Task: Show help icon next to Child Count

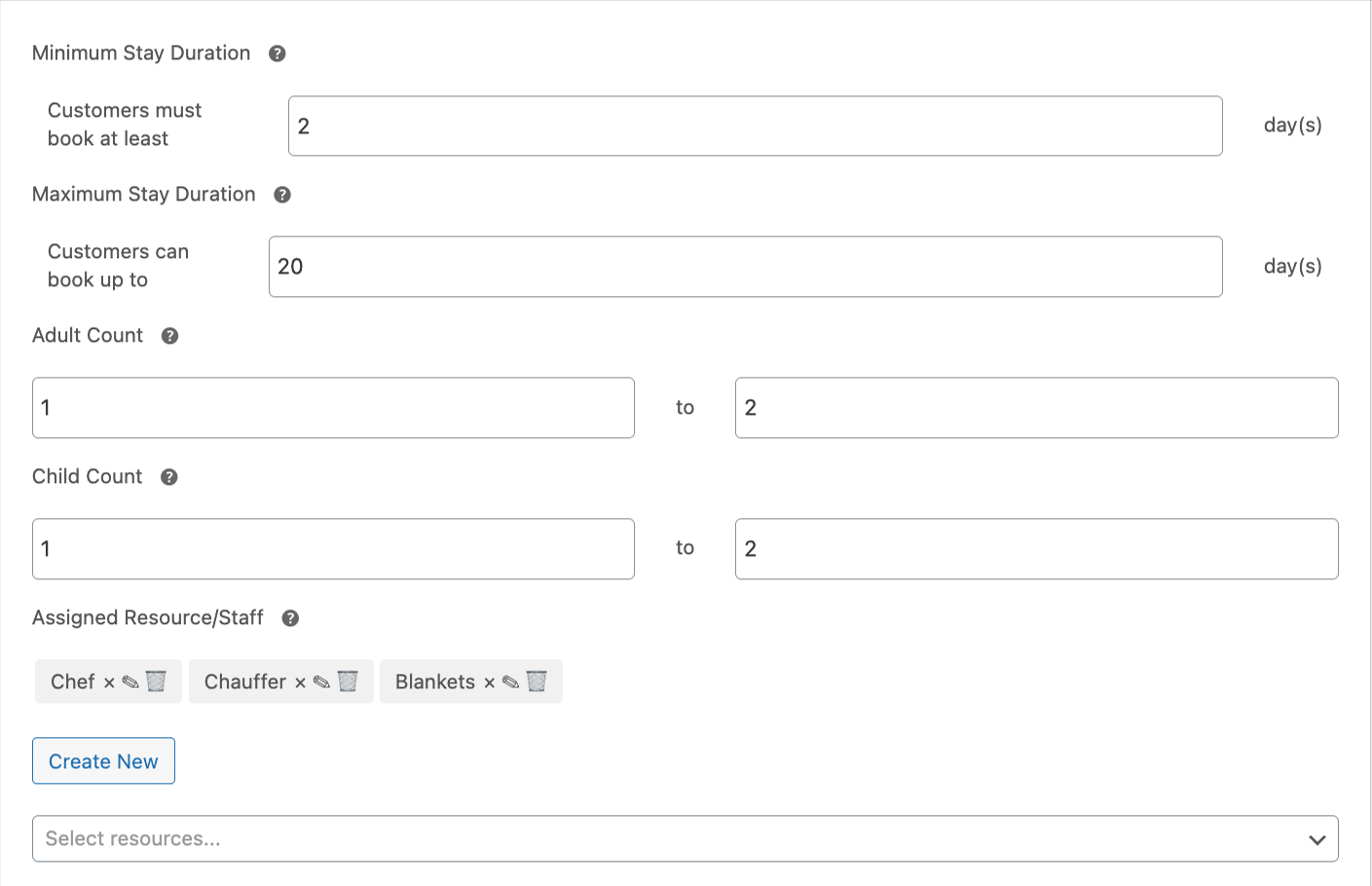Action: click(169, 477)
